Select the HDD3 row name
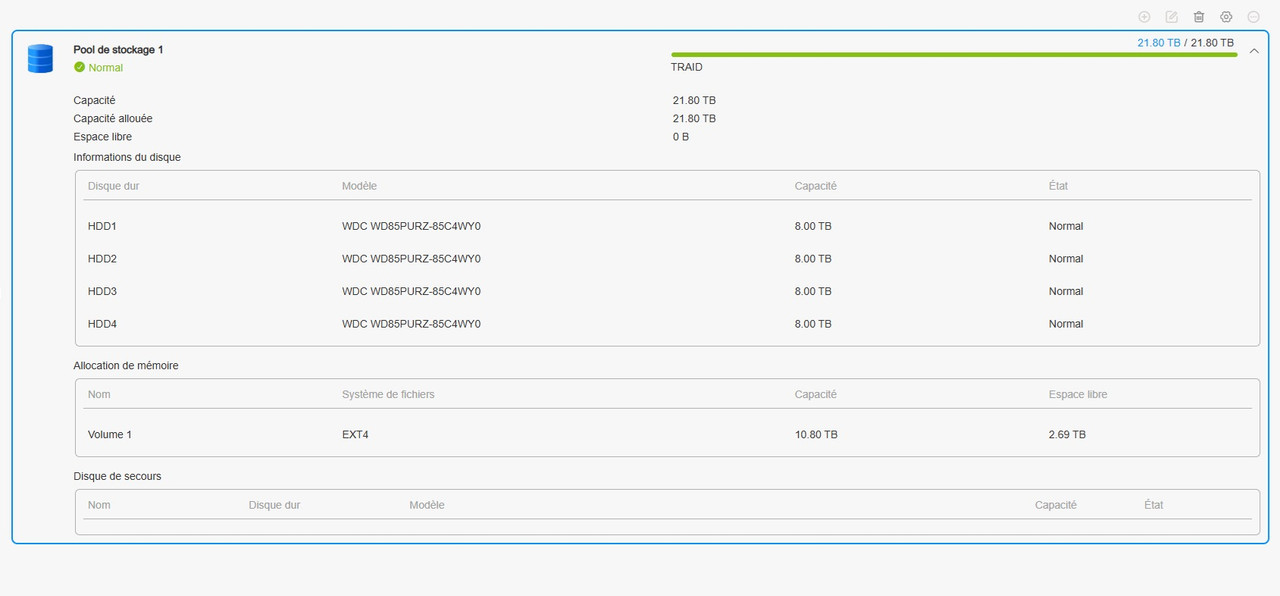Screen dimensions: 1280x596 pyautogui.click(x=103, y=292)
